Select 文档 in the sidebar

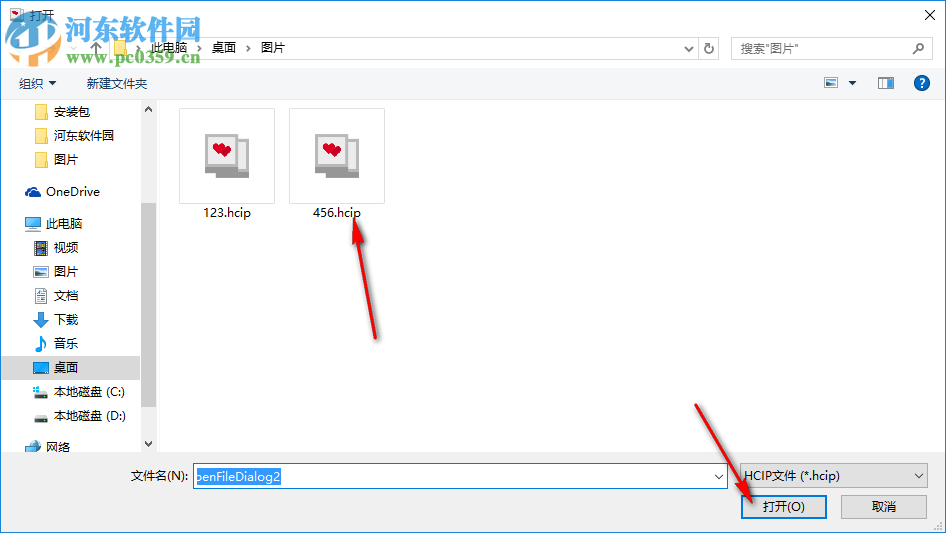pos(65,296)
